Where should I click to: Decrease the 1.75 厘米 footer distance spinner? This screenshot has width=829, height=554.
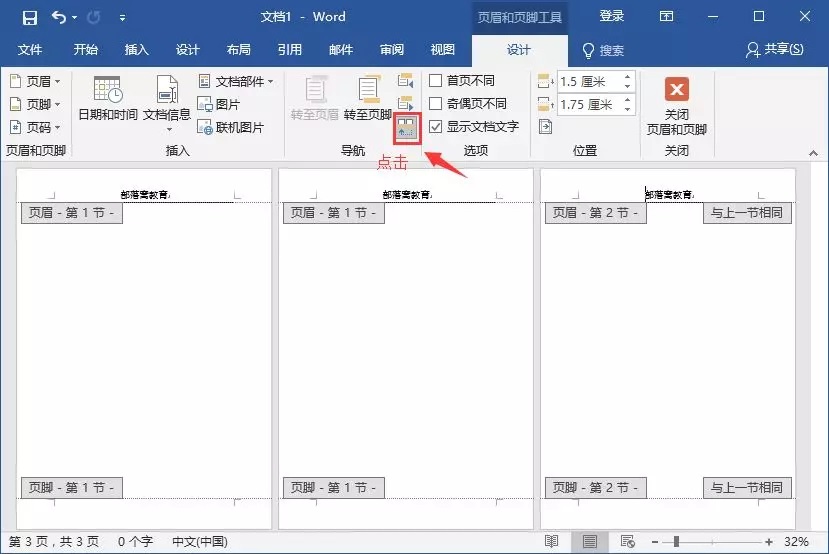click(x=628, y=109)
